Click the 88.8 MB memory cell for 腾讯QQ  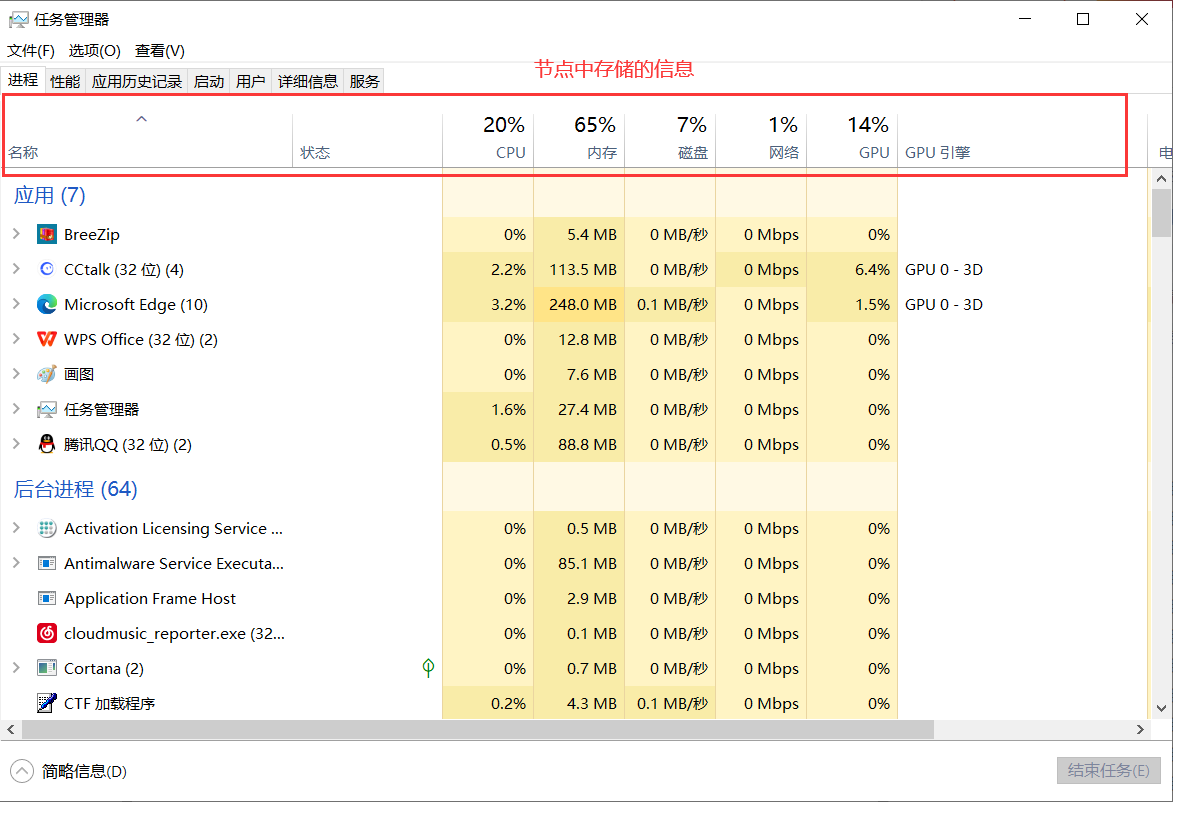click(x=579, y=444)
